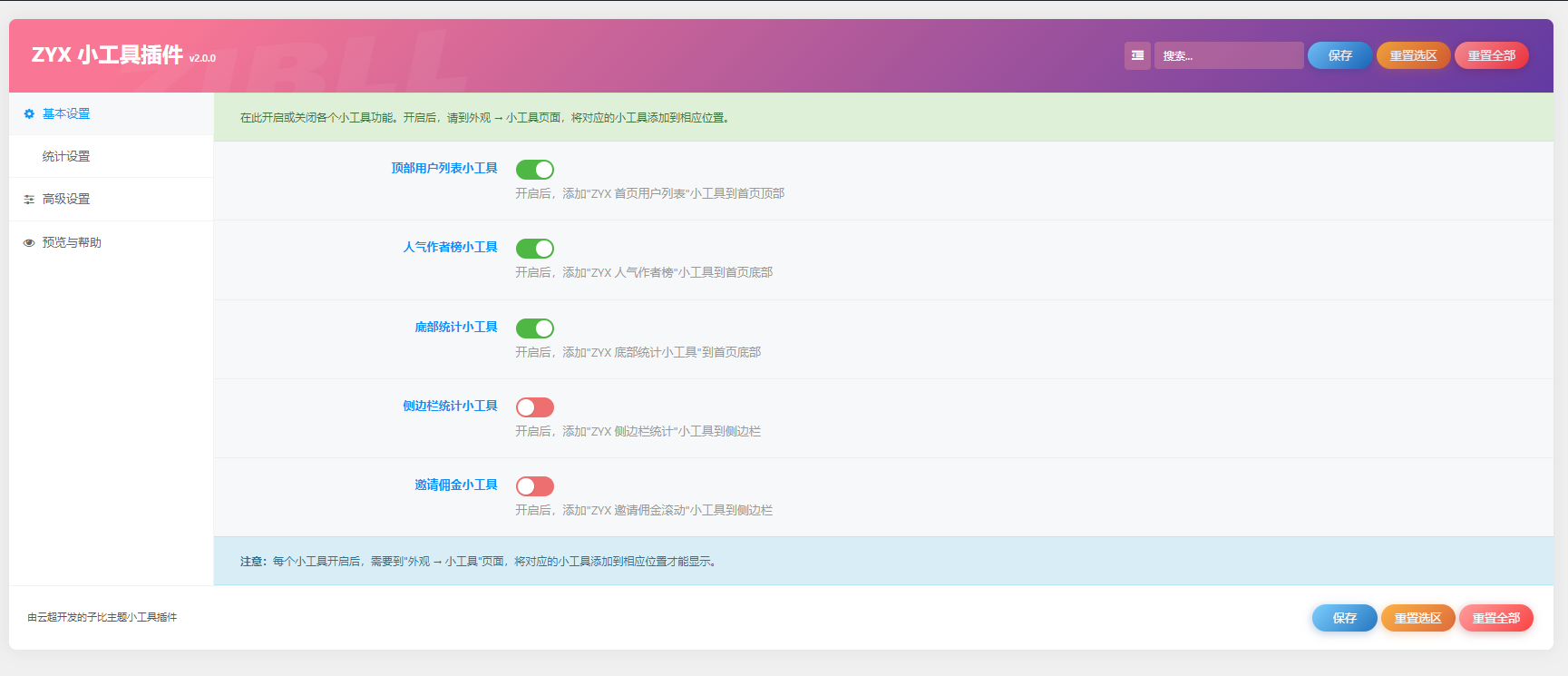Save settings with the bottom 保存 button
Viewport: 1568px width, 676px height.
click(x=1344, y=618)
